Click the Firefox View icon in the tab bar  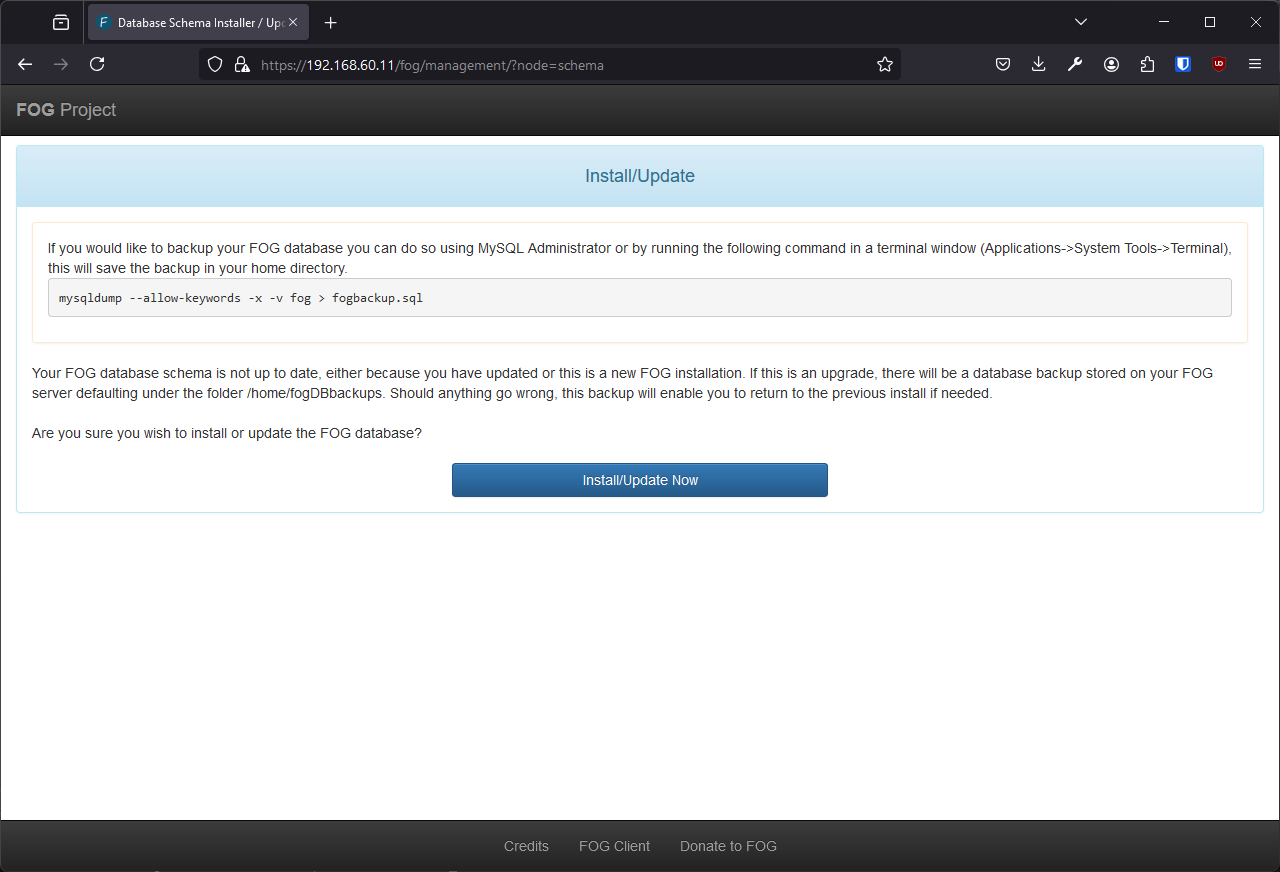click(x=61, y=22)
